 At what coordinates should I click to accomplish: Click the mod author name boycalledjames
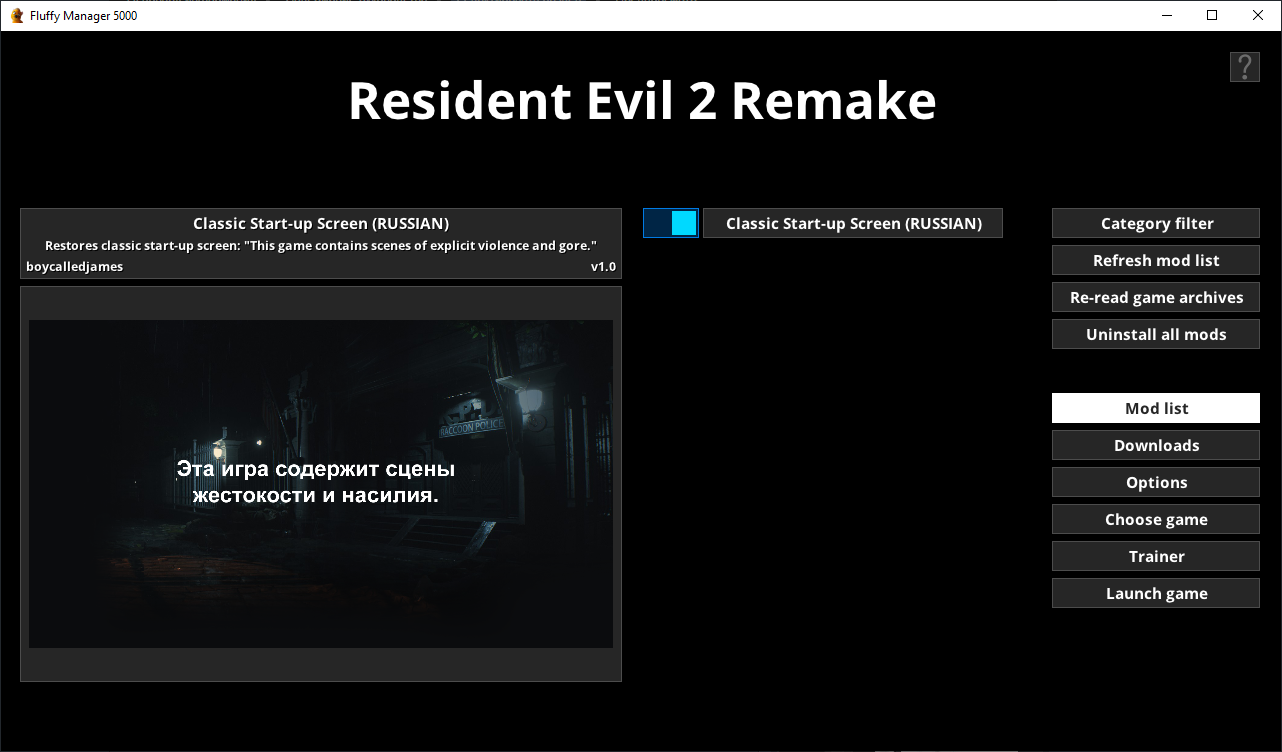tap(75, 267)
